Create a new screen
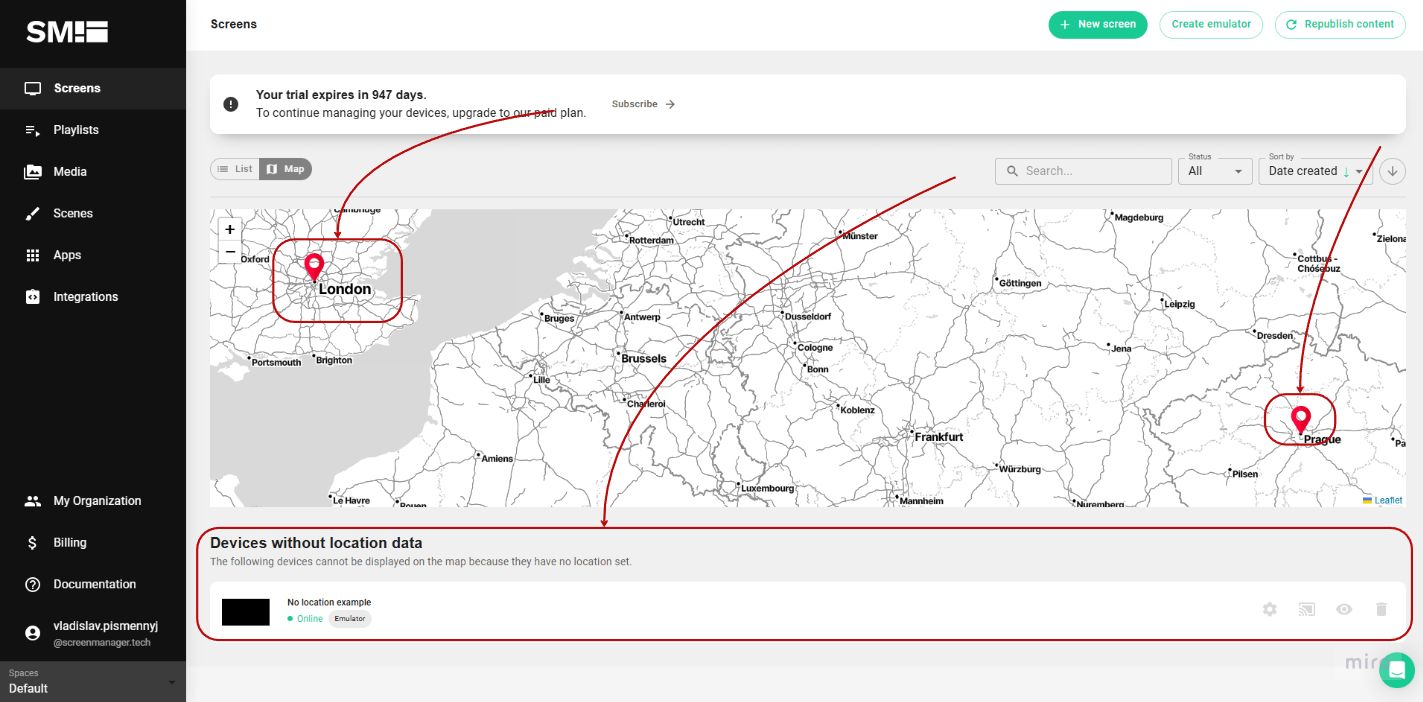Screen dimensions: 1423x702 [x=1097, y=24]
